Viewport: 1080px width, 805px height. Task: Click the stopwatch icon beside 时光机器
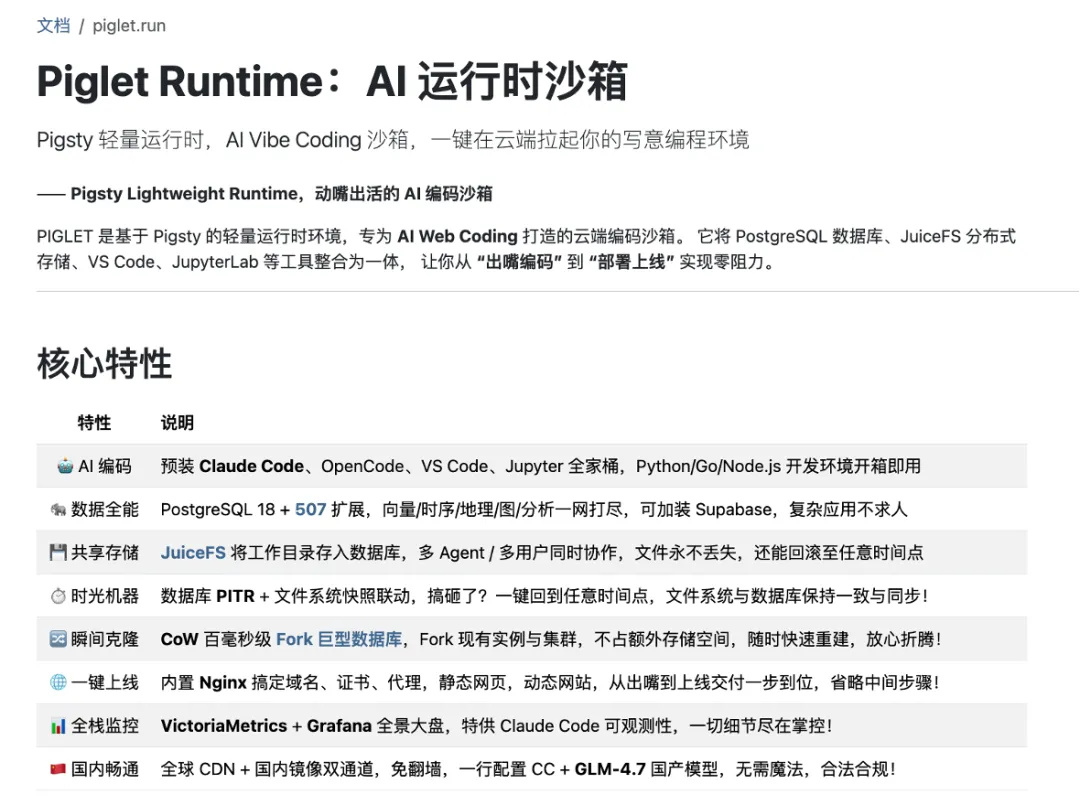coord(58,596)
